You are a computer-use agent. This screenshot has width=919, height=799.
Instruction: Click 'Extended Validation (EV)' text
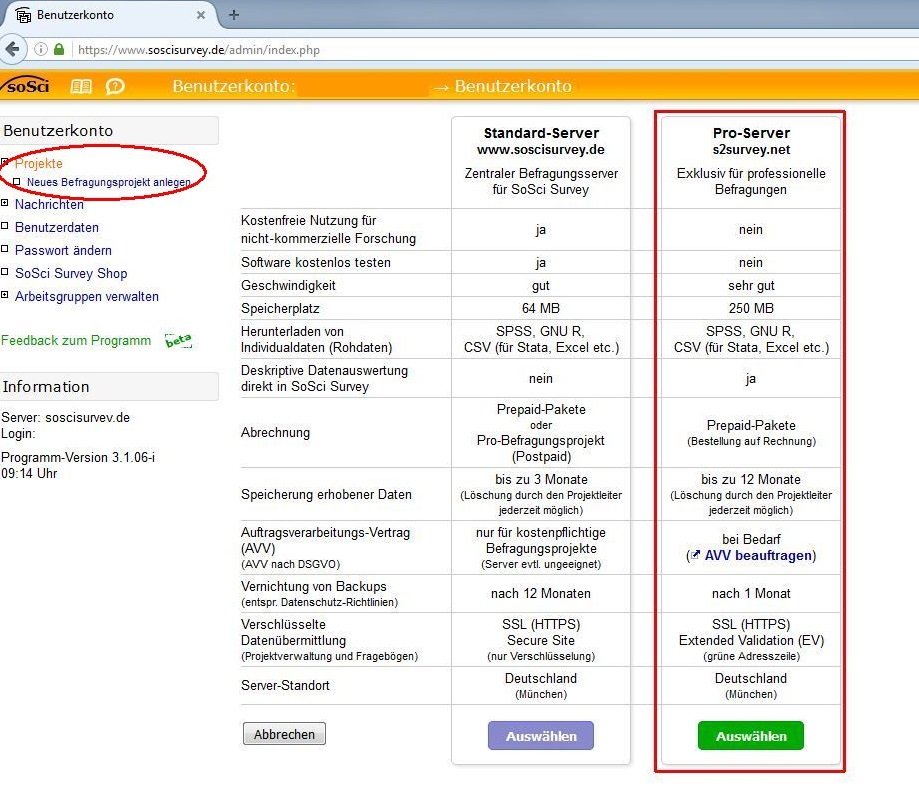[751, 640]
